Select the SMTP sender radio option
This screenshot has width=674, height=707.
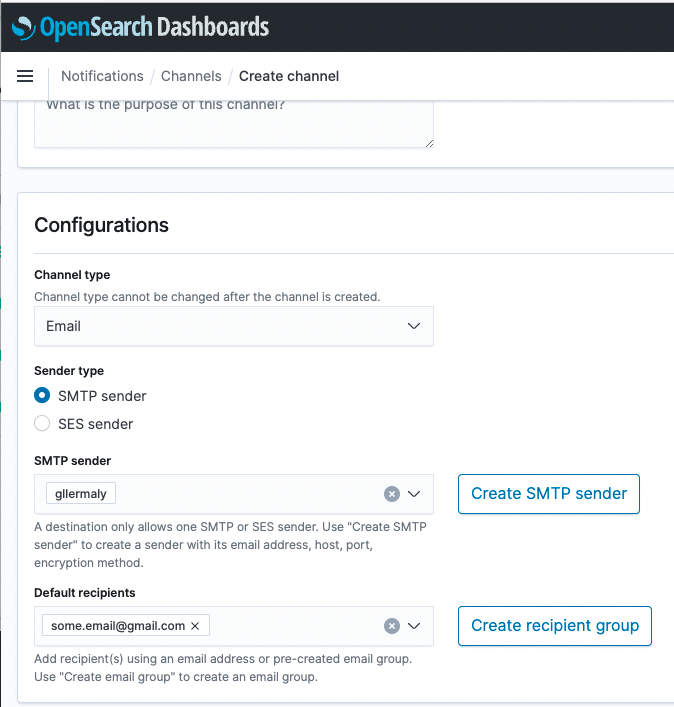[42, 395]
